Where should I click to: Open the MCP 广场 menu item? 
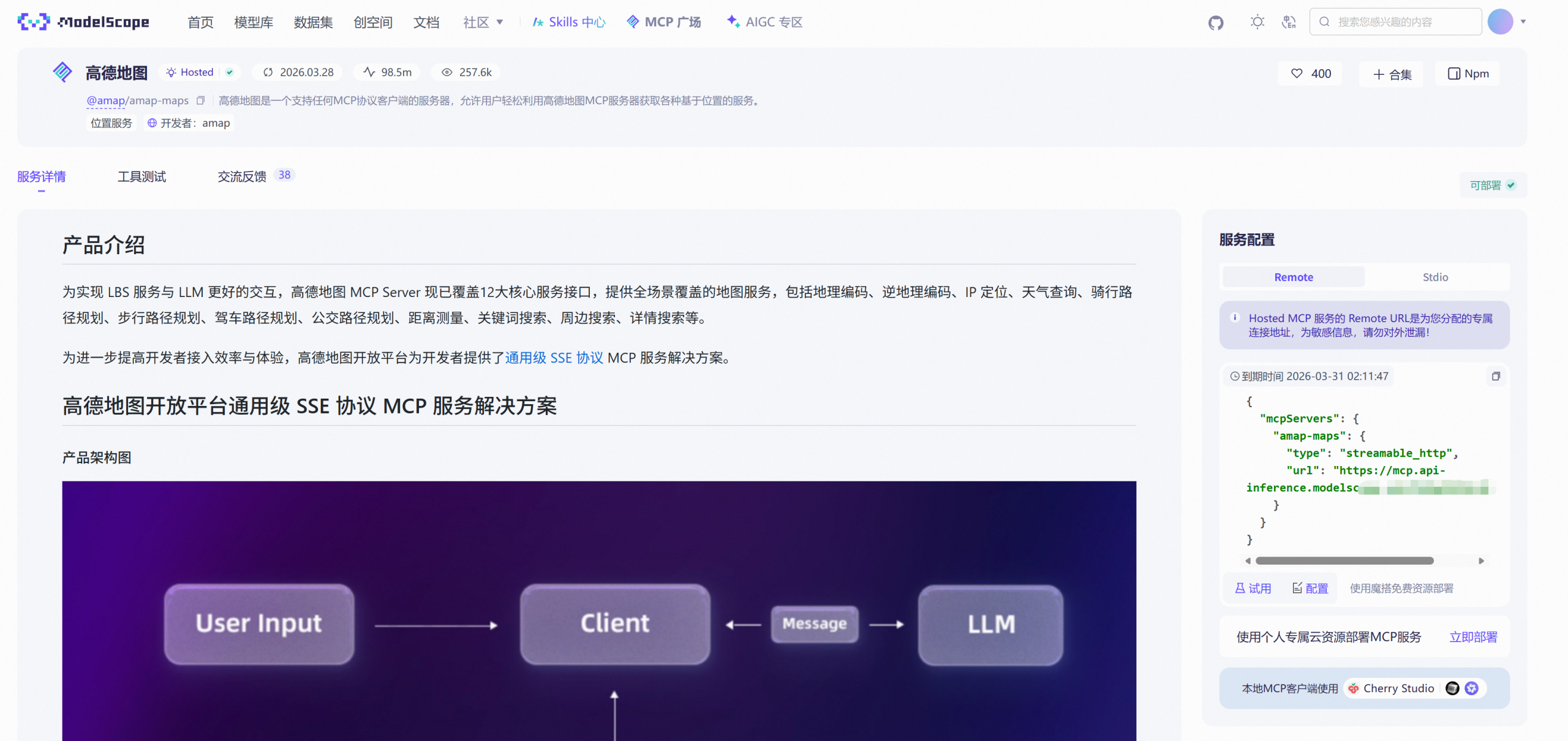click(663, 21)
